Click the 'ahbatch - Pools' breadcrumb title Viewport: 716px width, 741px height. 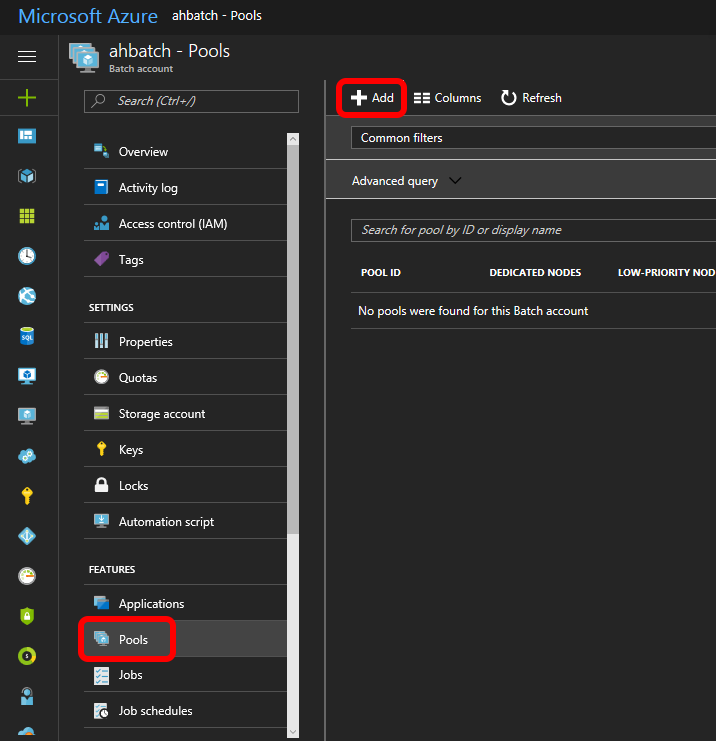[x=216, y=16]
